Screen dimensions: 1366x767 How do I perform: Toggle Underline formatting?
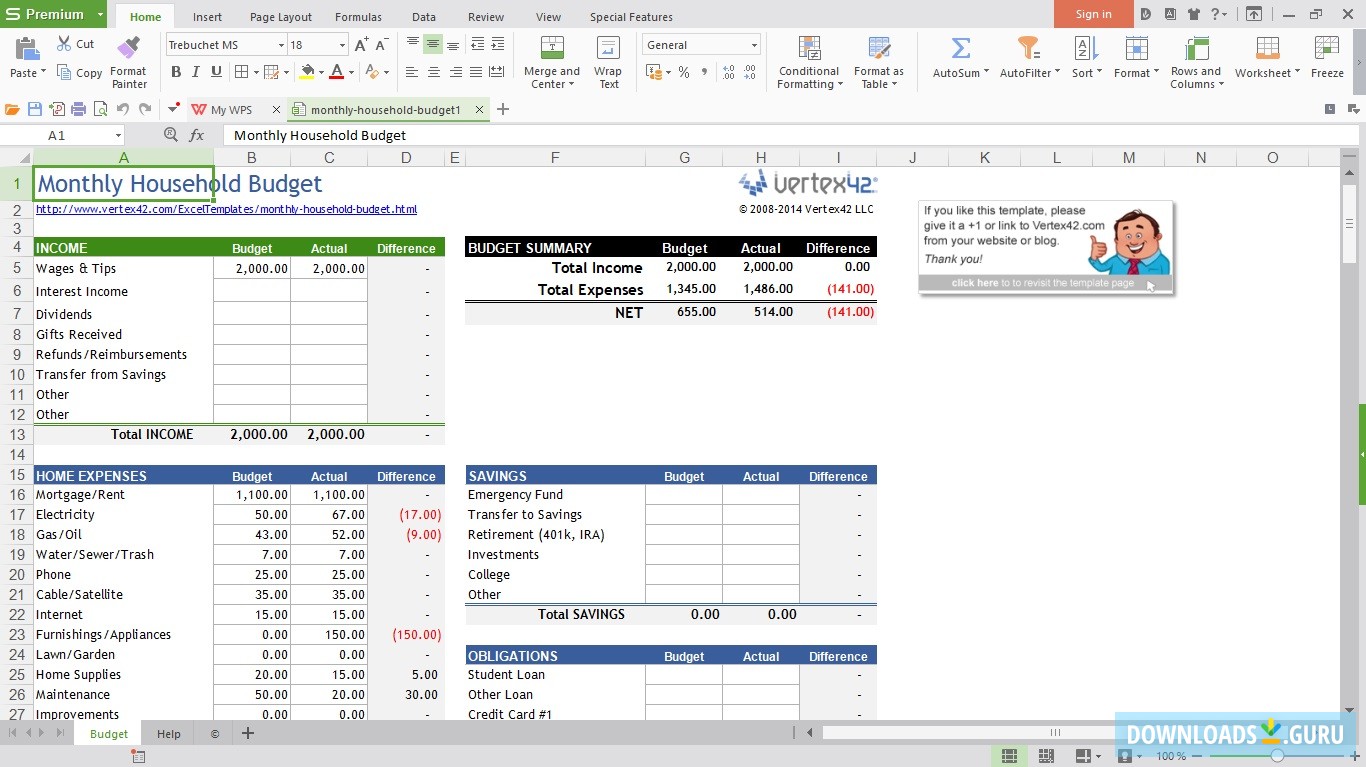(x=214, y=72)
